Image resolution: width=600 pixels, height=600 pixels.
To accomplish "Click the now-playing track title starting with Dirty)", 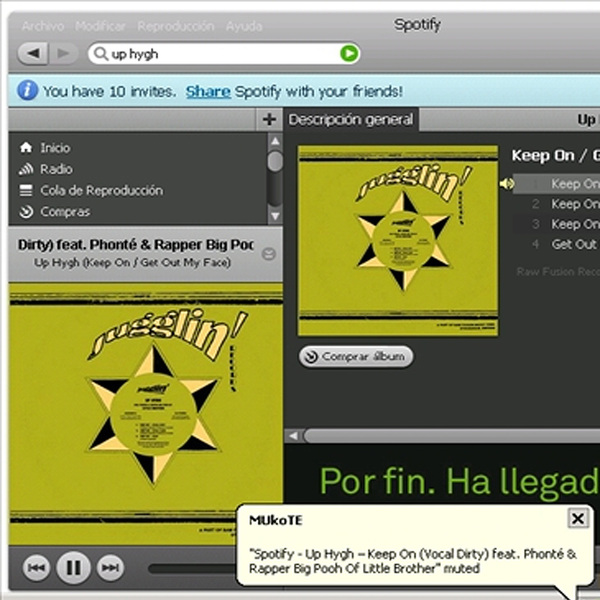I will [x=135, y=245].
